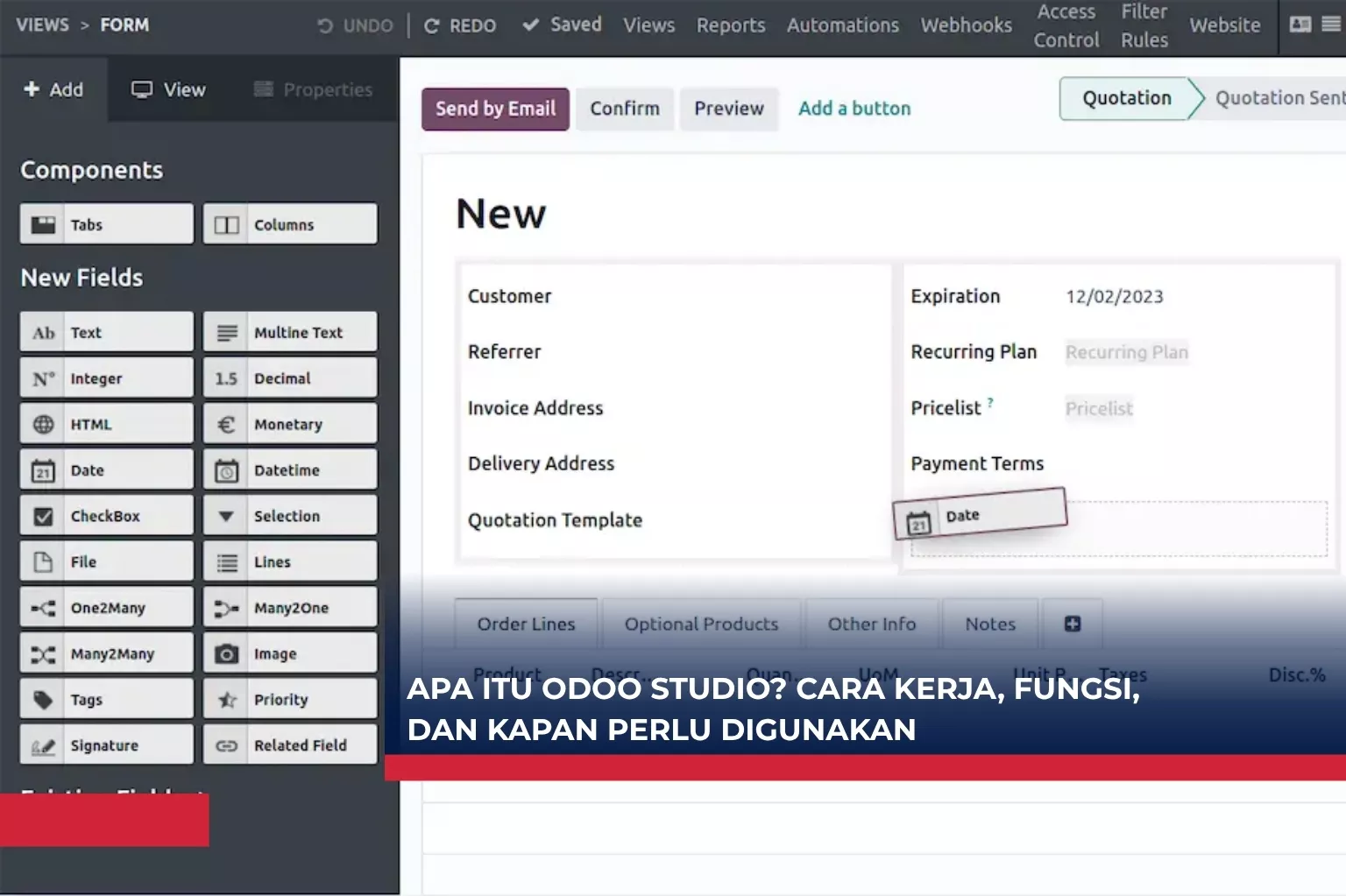Choose the Selection field component
1346x896 pixels.
290,516
